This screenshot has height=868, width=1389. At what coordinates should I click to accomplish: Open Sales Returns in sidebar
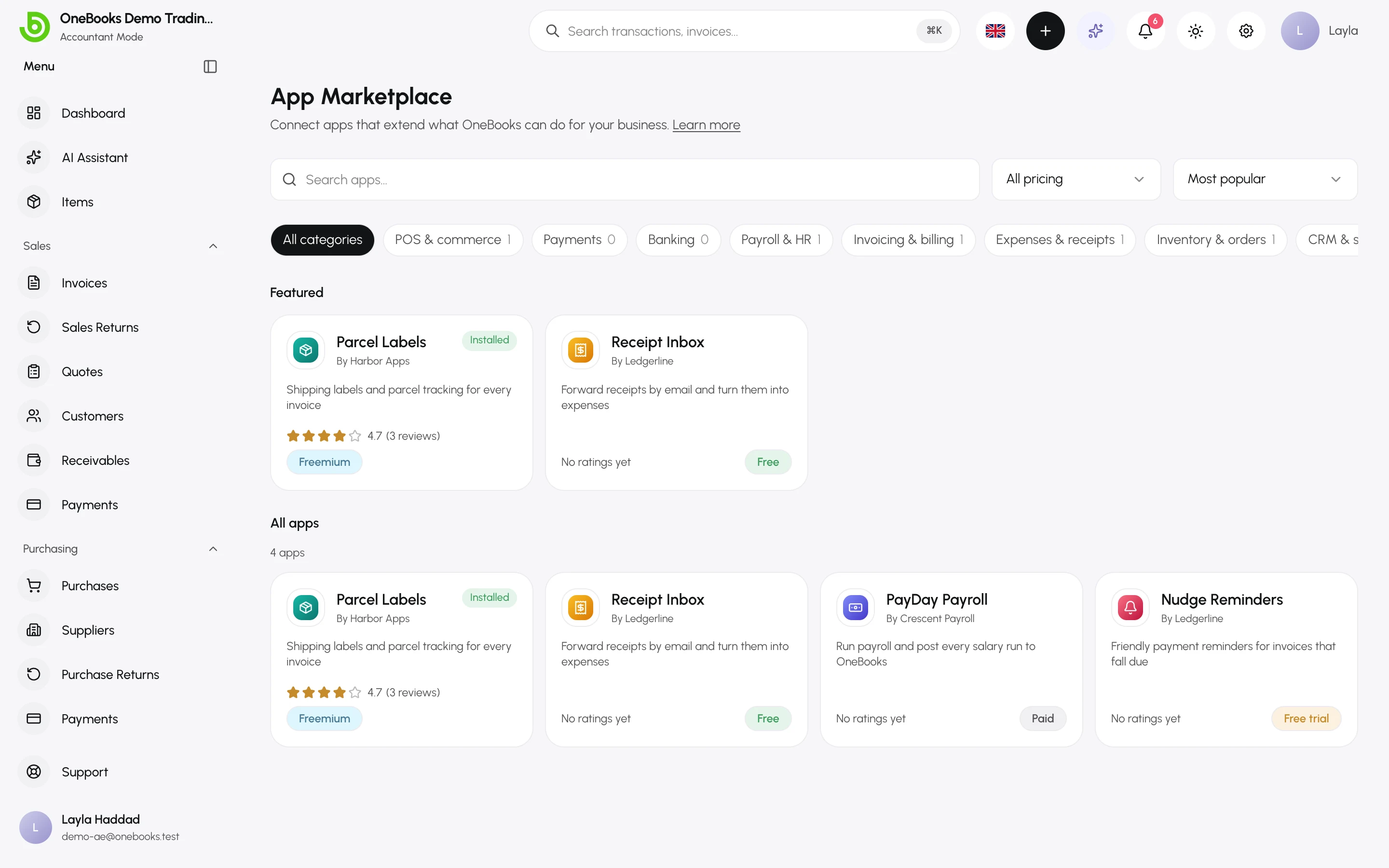click(119, 327)
